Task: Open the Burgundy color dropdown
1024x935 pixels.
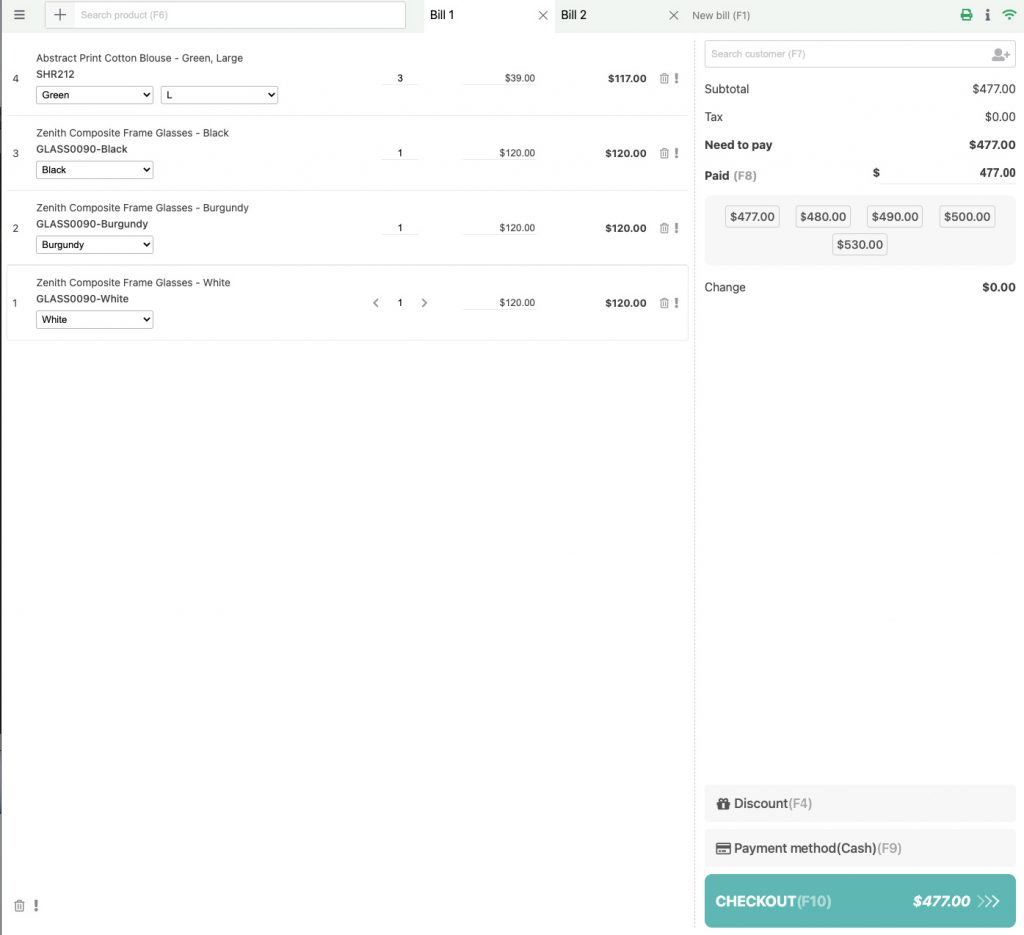Action: [x=94, y=244]
